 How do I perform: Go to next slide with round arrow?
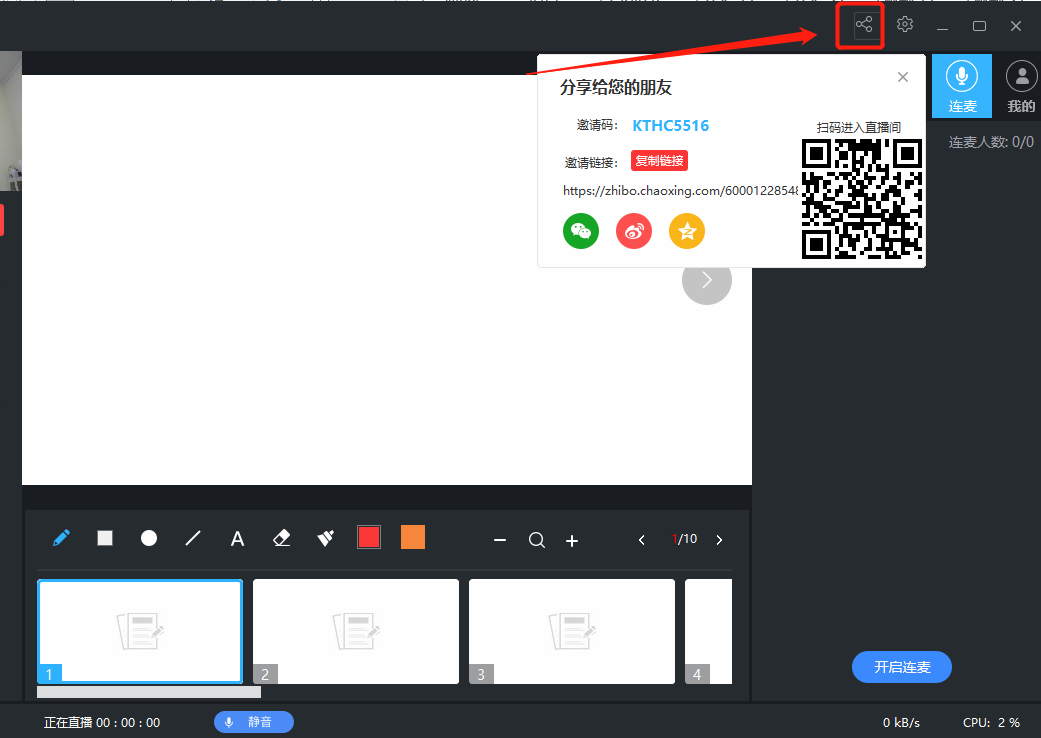706,279
